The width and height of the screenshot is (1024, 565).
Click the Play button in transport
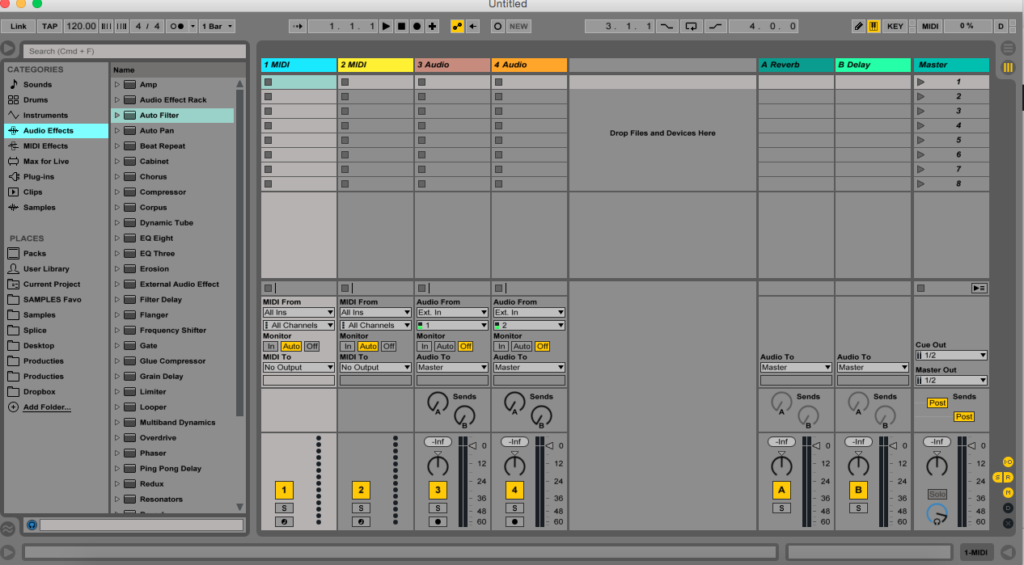coord(386,26)
